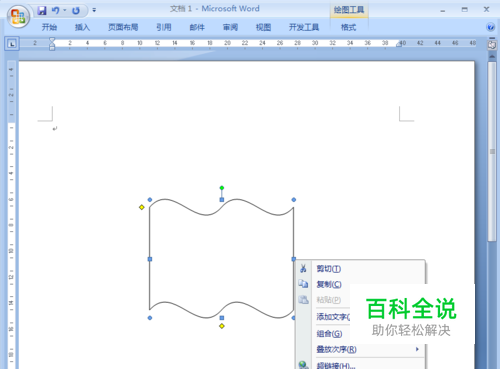Open Word help question mark icon
Image resolution: width=500 pixels, height=369 pixels.
[x=490, y=27]
